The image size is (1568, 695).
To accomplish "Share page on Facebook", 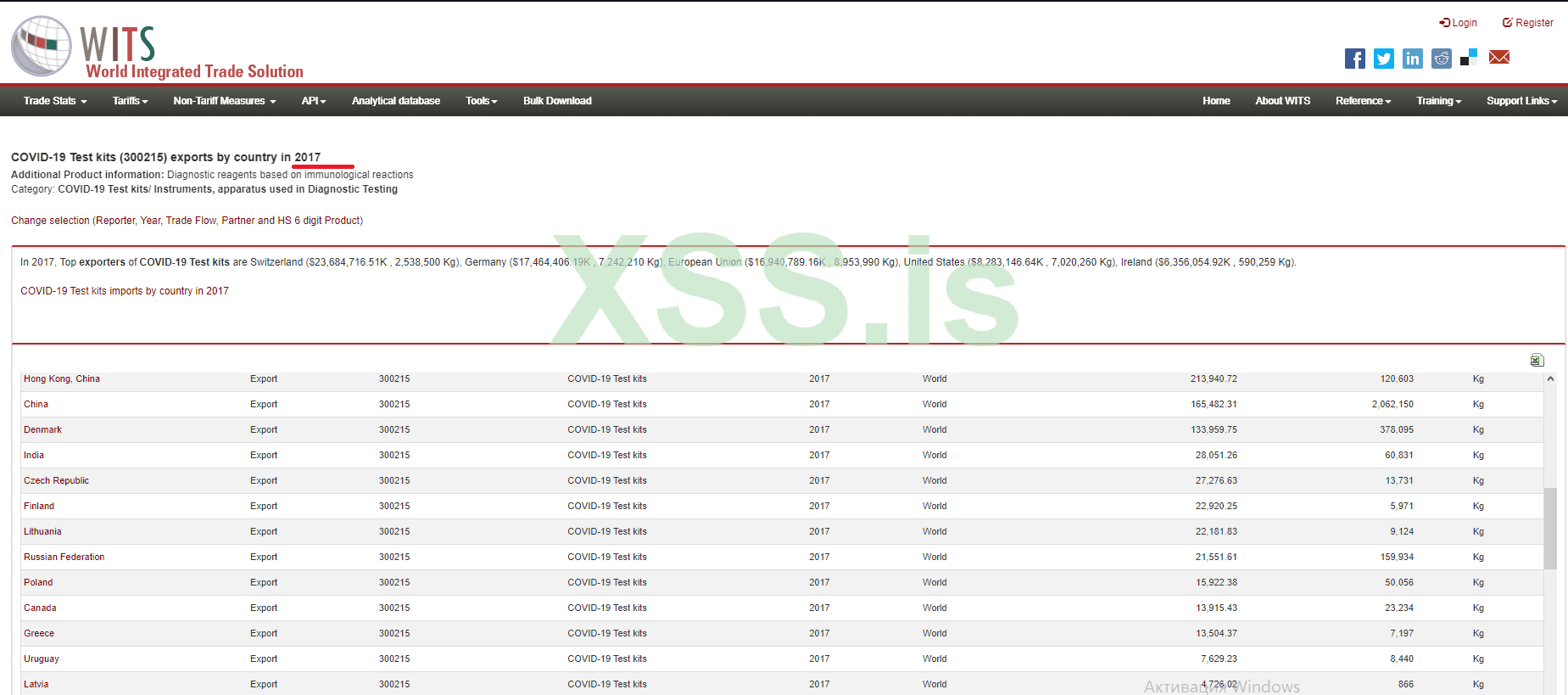I will coord(1355,59).
